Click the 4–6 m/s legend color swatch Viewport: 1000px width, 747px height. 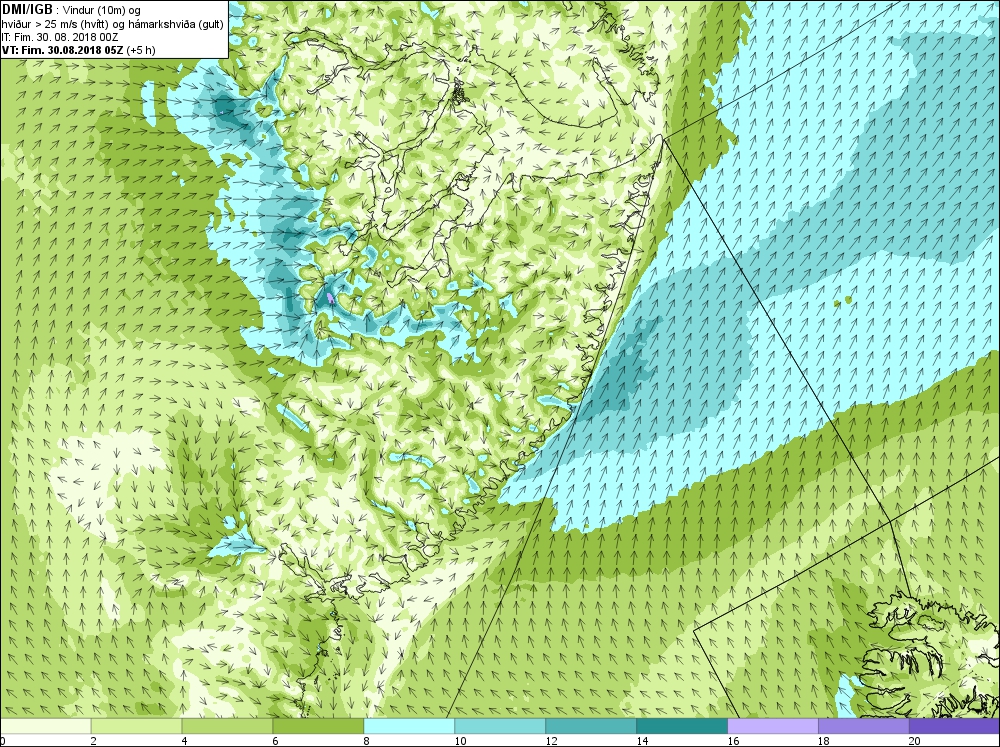pyautogui.click(x=227, y=726)
